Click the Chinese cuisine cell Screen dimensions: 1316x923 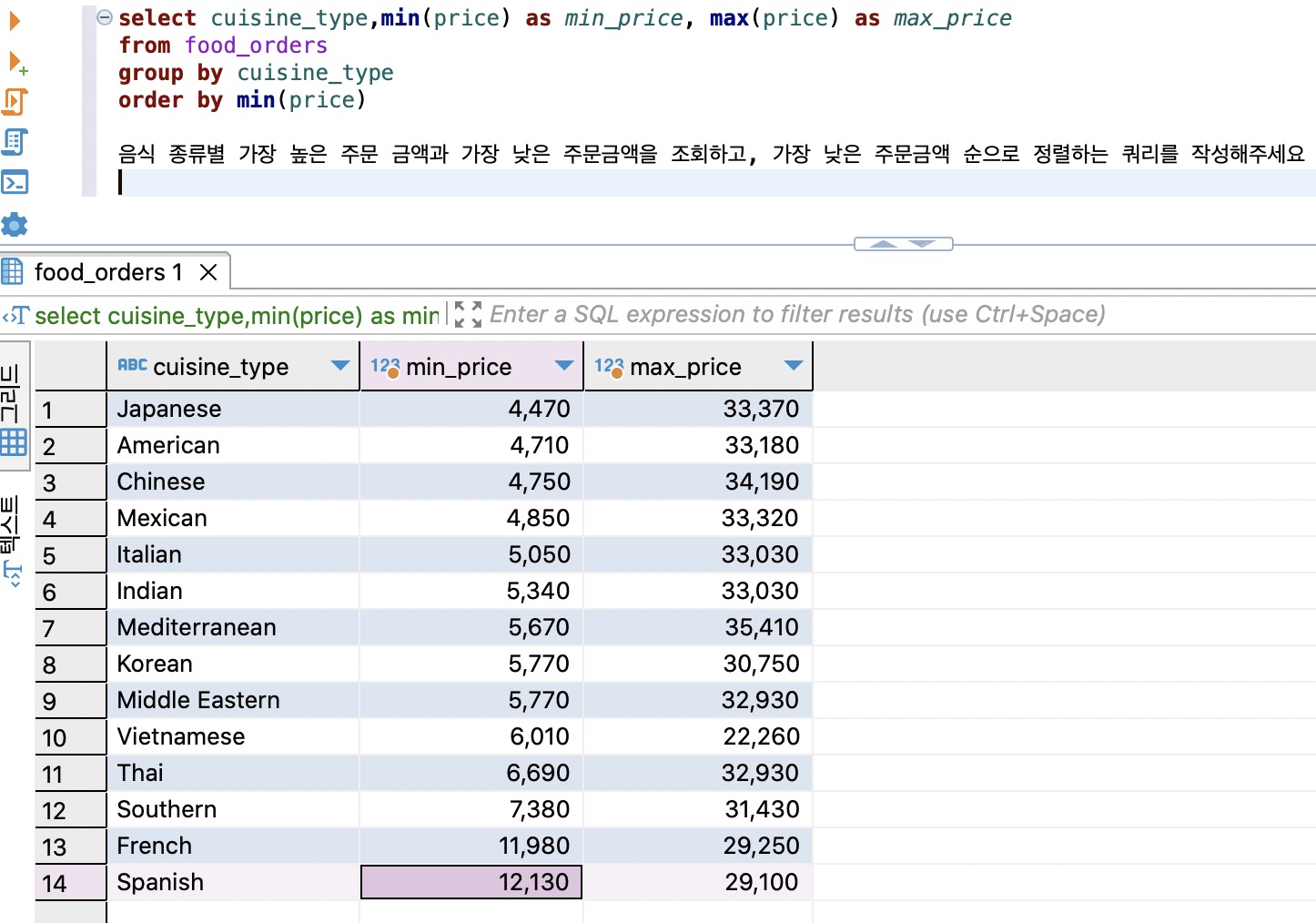[233, 482]
